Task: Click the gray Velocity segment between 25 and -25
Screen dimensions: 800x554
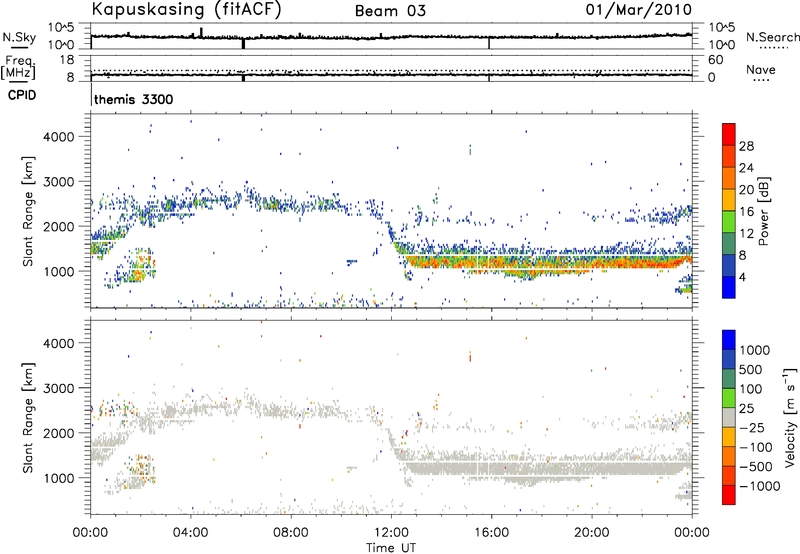Action: pyautogui.click(x=729, y=417)
